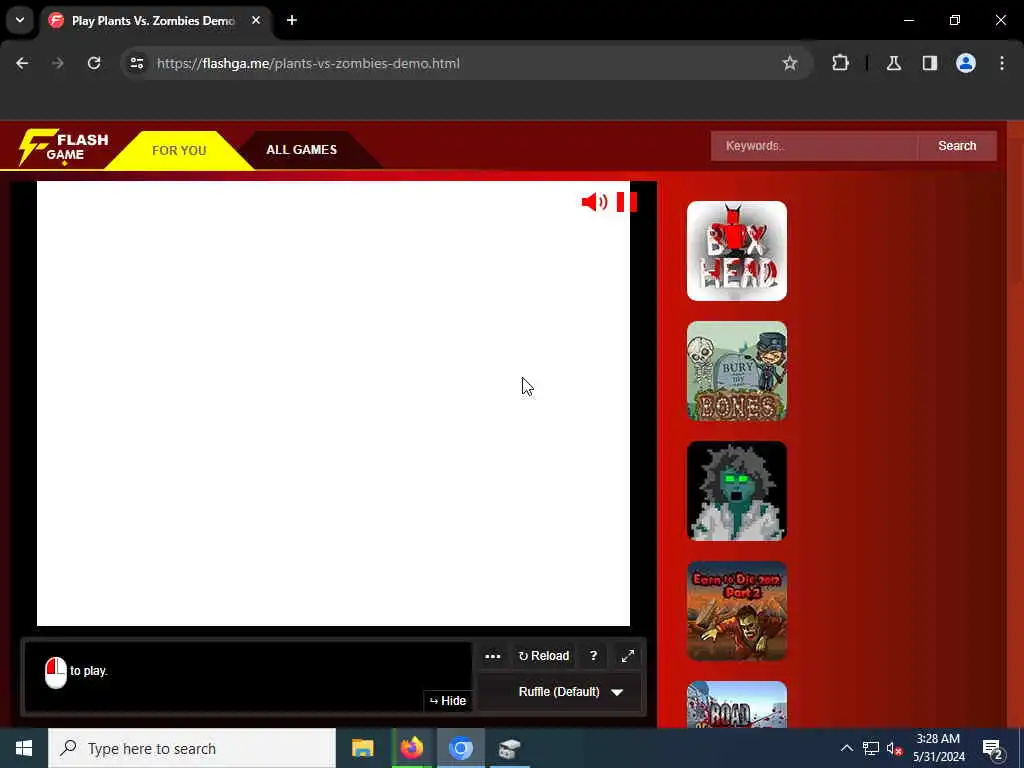Click the Search button
Screen dimensions: 1024x768
click(957, 146)
